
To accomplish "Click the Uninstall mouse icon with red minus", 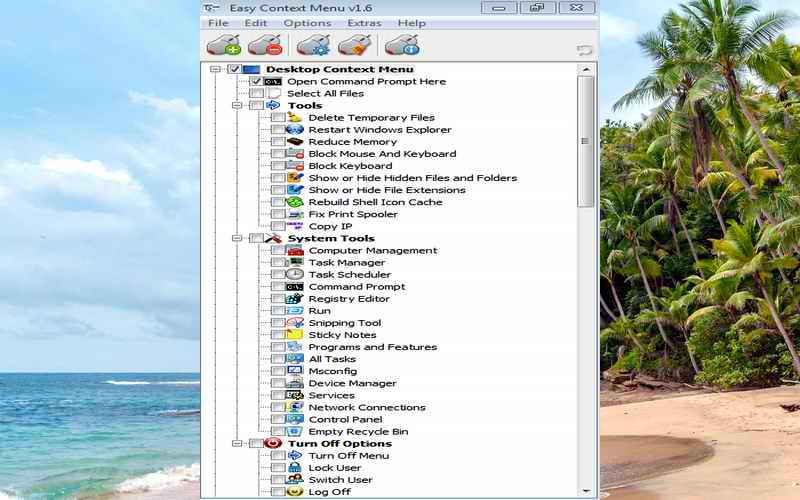I will (x=264, y=45).
